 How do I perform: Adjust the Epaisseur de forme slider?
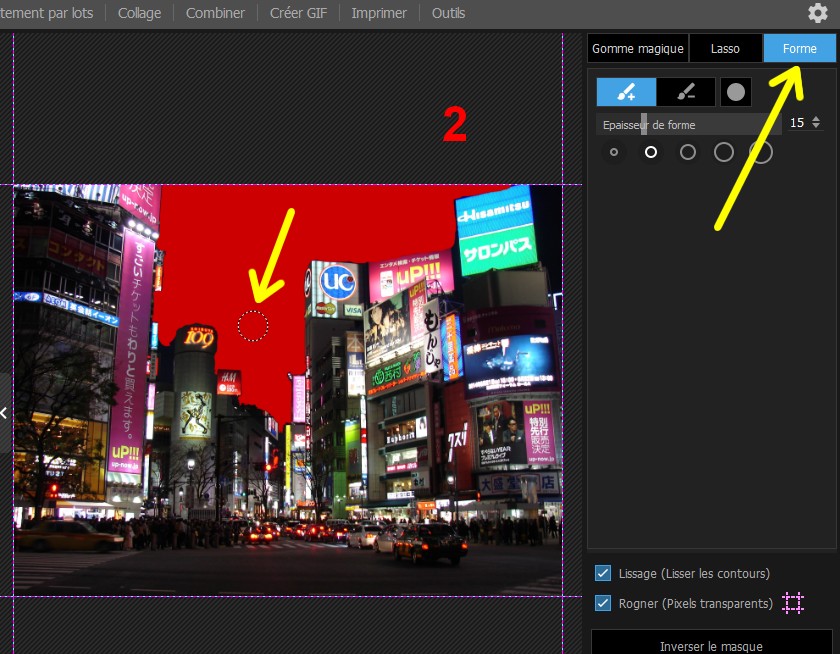pos(689,124)
